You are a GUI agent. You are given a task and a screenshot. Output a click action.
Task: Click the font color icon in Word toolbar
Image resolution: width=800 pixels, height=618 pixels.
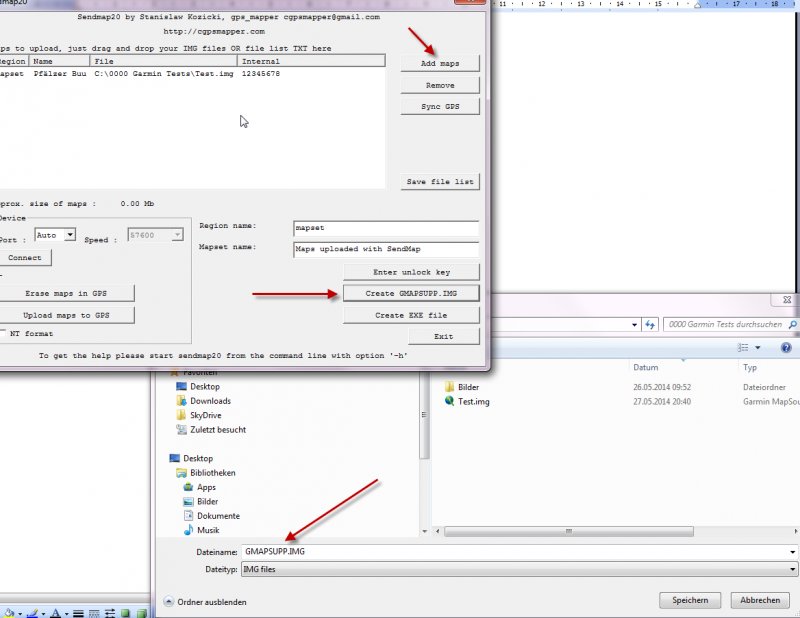(56, 612)
